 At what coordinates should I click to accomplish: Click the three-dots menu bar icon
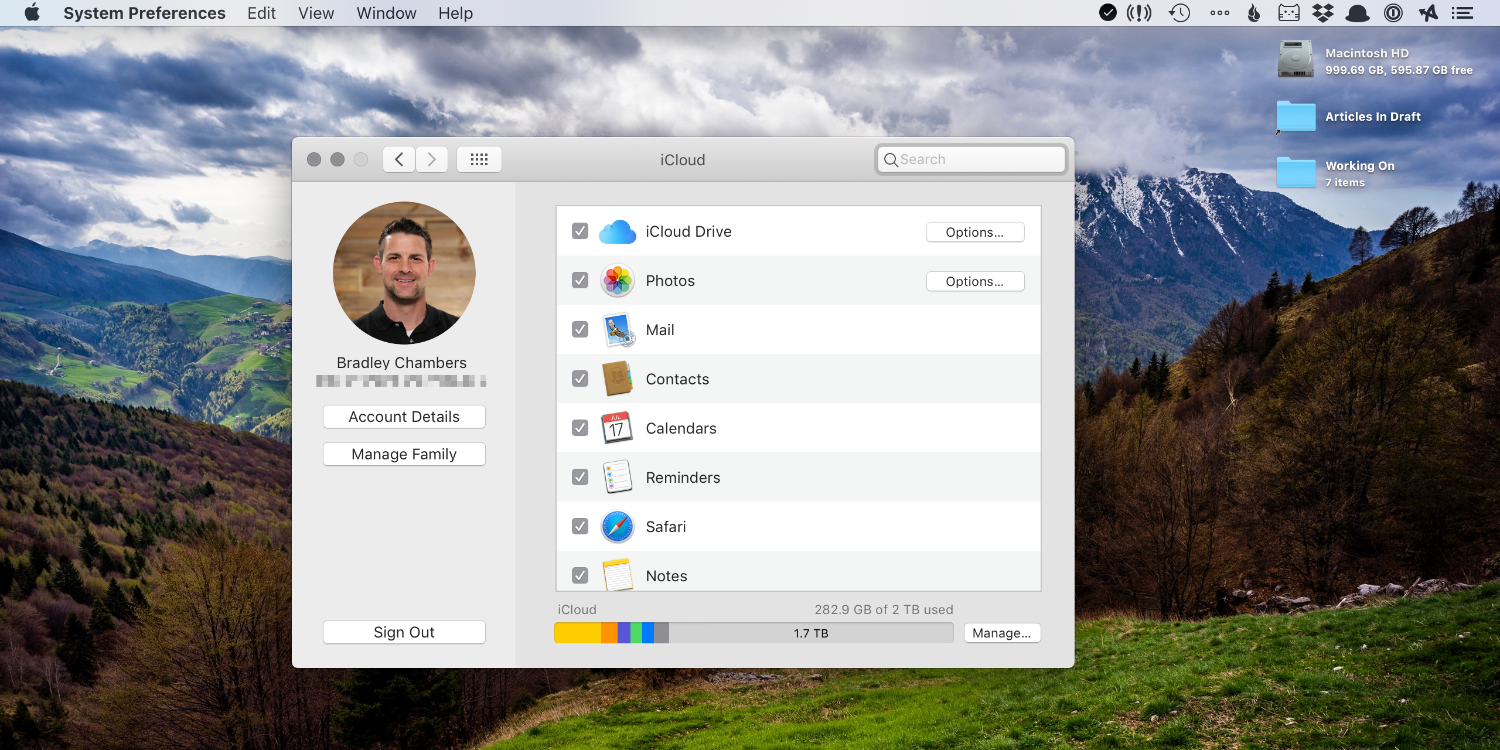[1220, 13]
